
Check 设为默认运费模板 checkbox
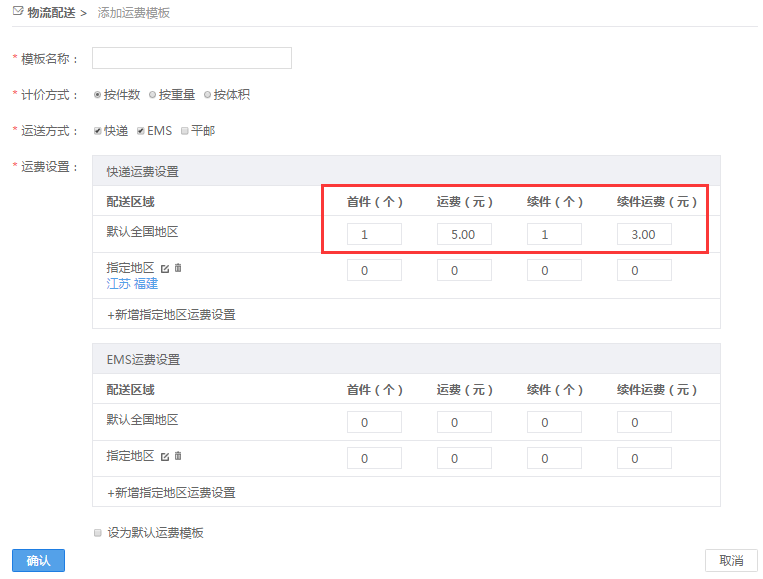point(97,533)
